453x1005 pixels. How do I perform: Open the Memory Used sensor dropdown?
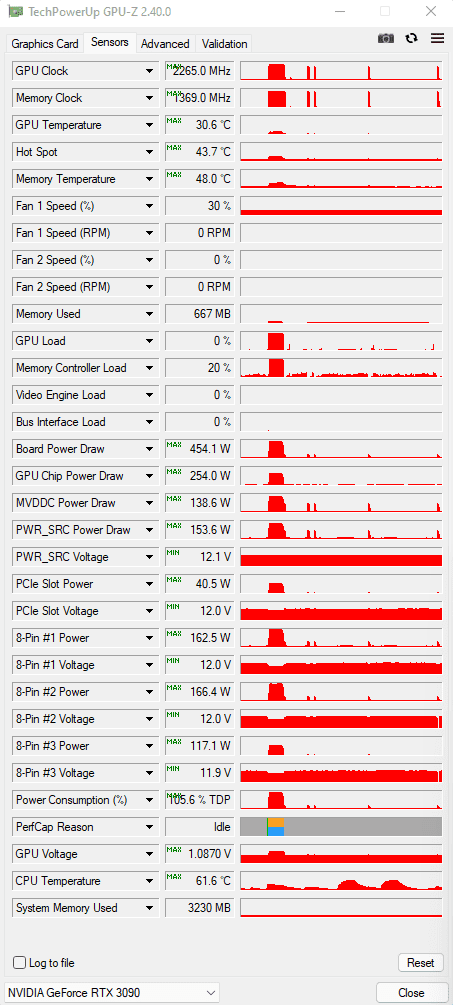tap(149, 314)
